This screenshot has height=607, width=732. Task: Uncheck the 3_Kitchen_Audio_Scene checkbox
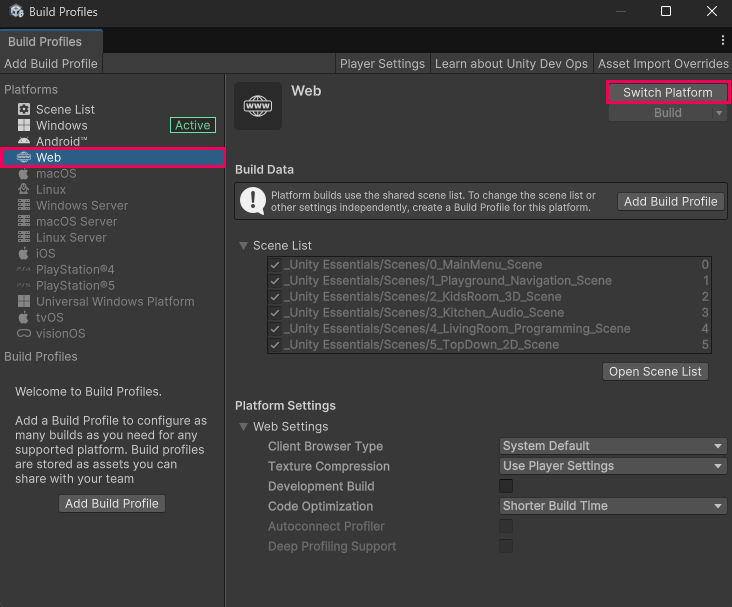[x=275, y=313]
